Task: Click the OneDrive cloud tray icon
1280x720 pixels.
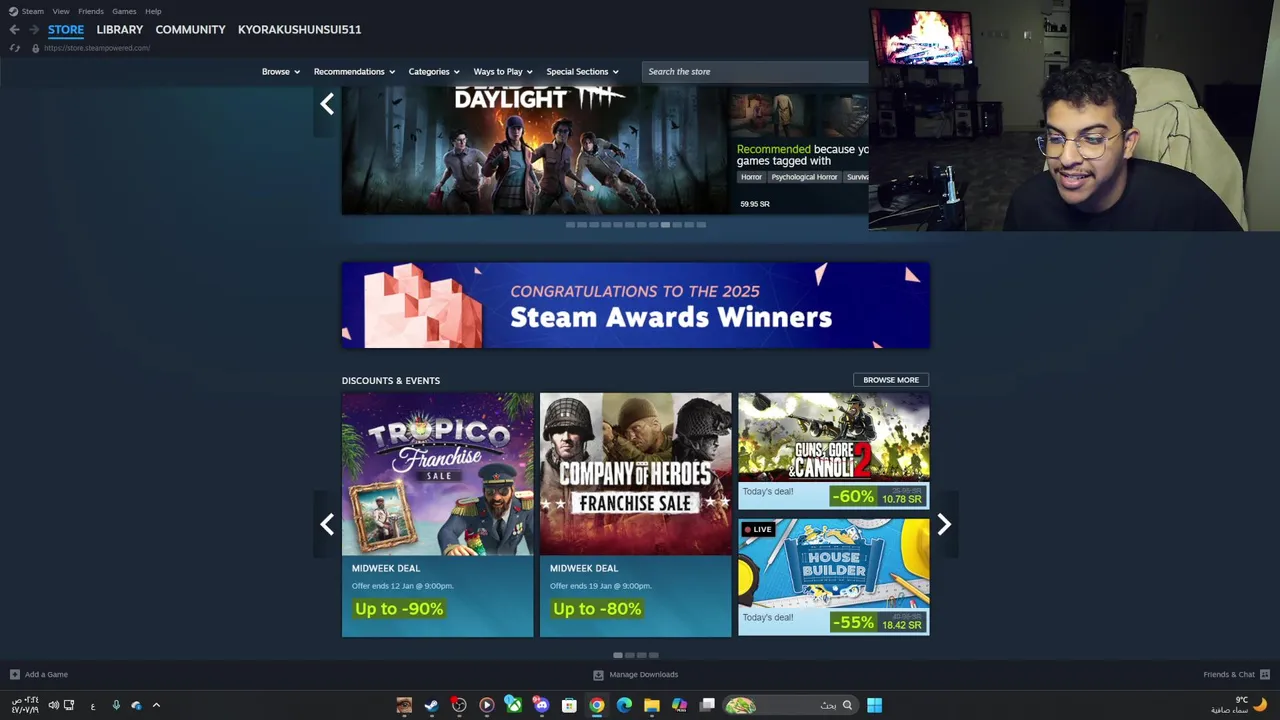Action: click(x=136, y=705)
